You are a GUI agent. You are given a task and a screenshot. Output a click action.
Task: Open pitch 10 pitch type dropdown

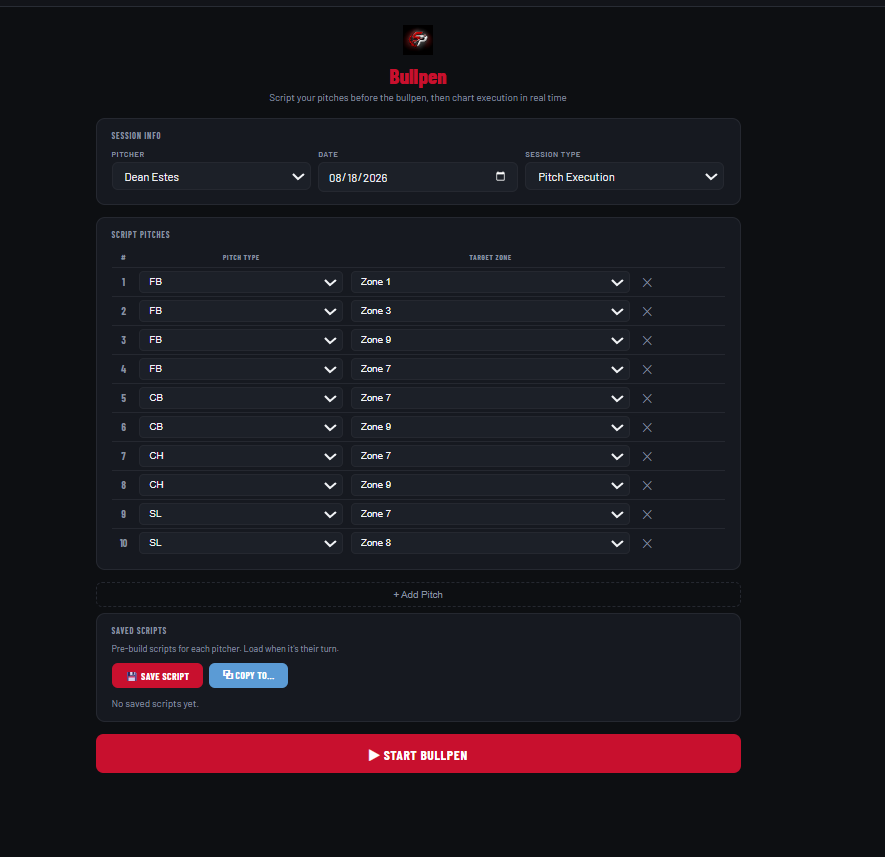tap(240, 543)
